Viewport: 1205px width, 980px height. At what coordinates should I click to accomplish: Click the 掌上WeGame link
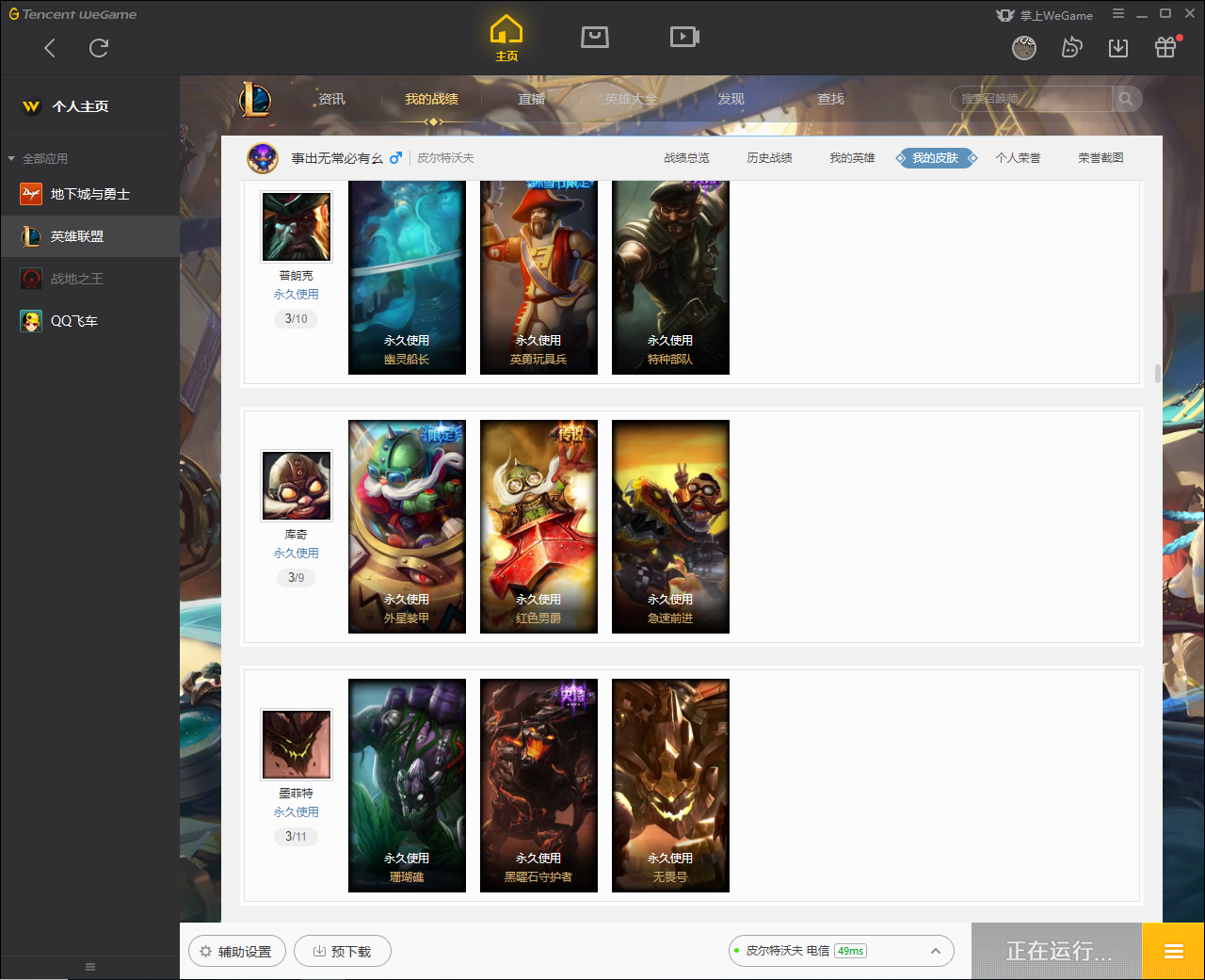[1045, 15]
